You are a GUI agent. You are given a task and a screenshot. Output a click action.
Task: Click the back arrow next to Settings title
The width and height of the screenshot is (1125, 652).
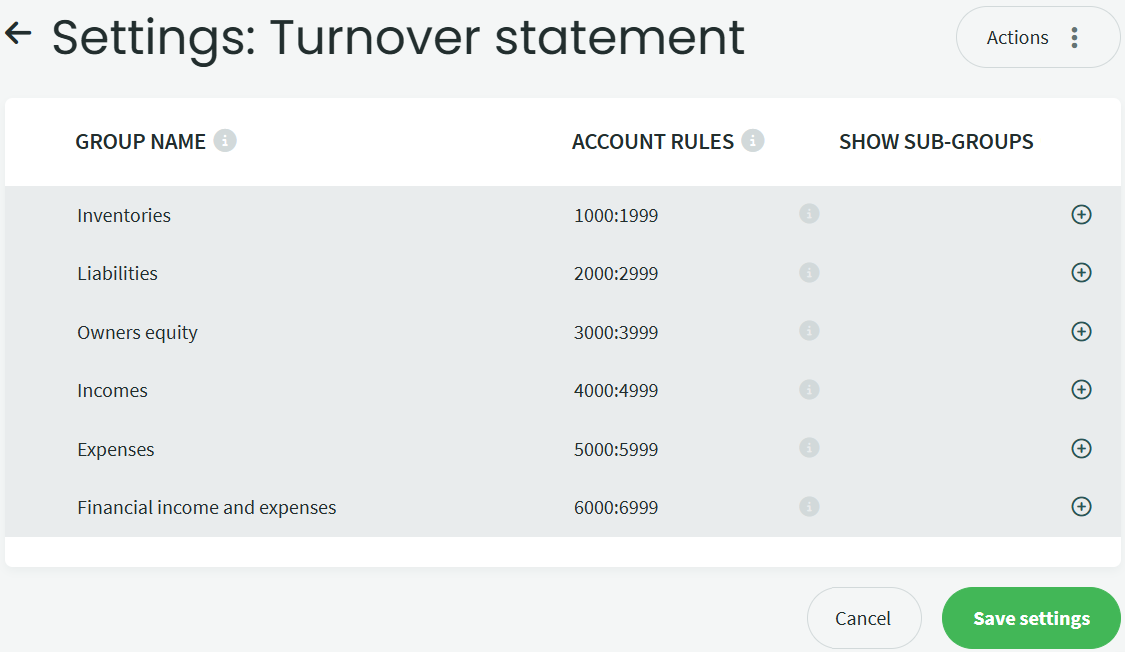click(18, 34)
